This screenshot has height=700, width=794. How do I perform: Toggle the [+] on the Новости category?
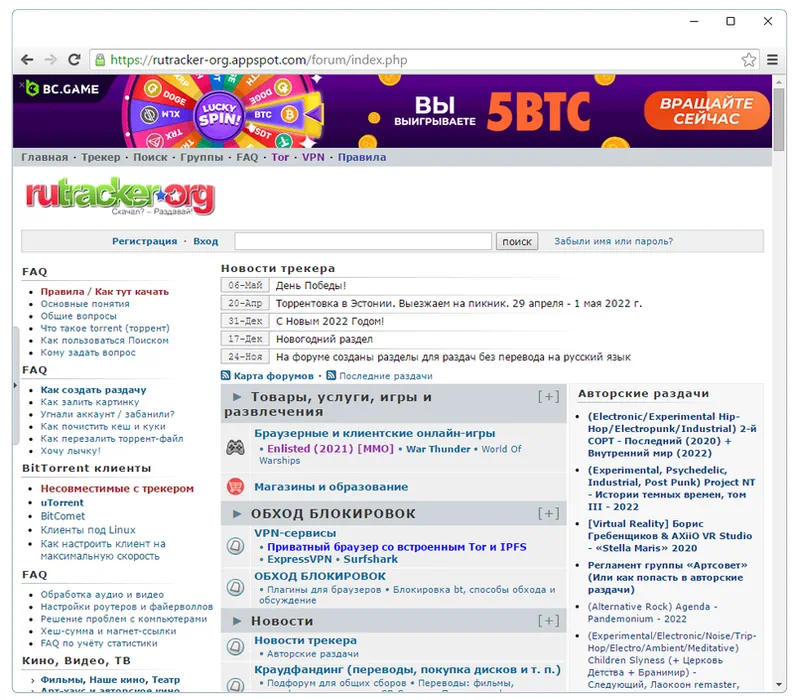[x=548, y=621]
